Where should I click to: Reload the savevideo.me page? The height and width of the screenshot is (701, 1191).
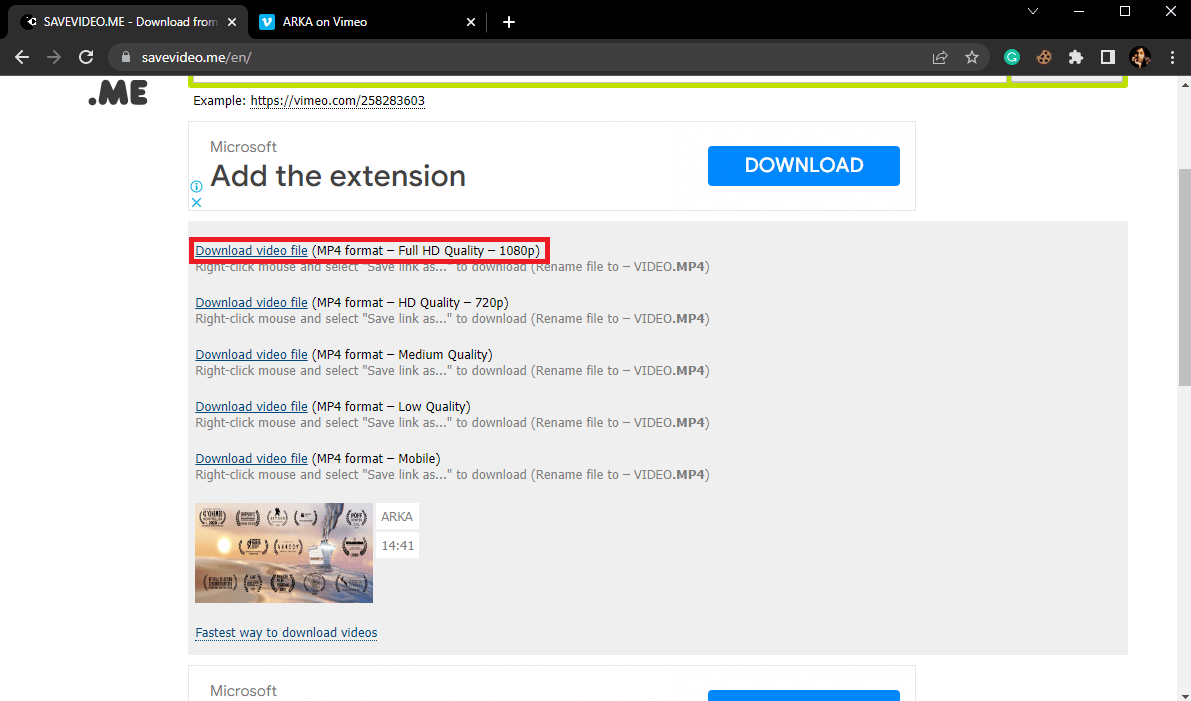point(86,57)
